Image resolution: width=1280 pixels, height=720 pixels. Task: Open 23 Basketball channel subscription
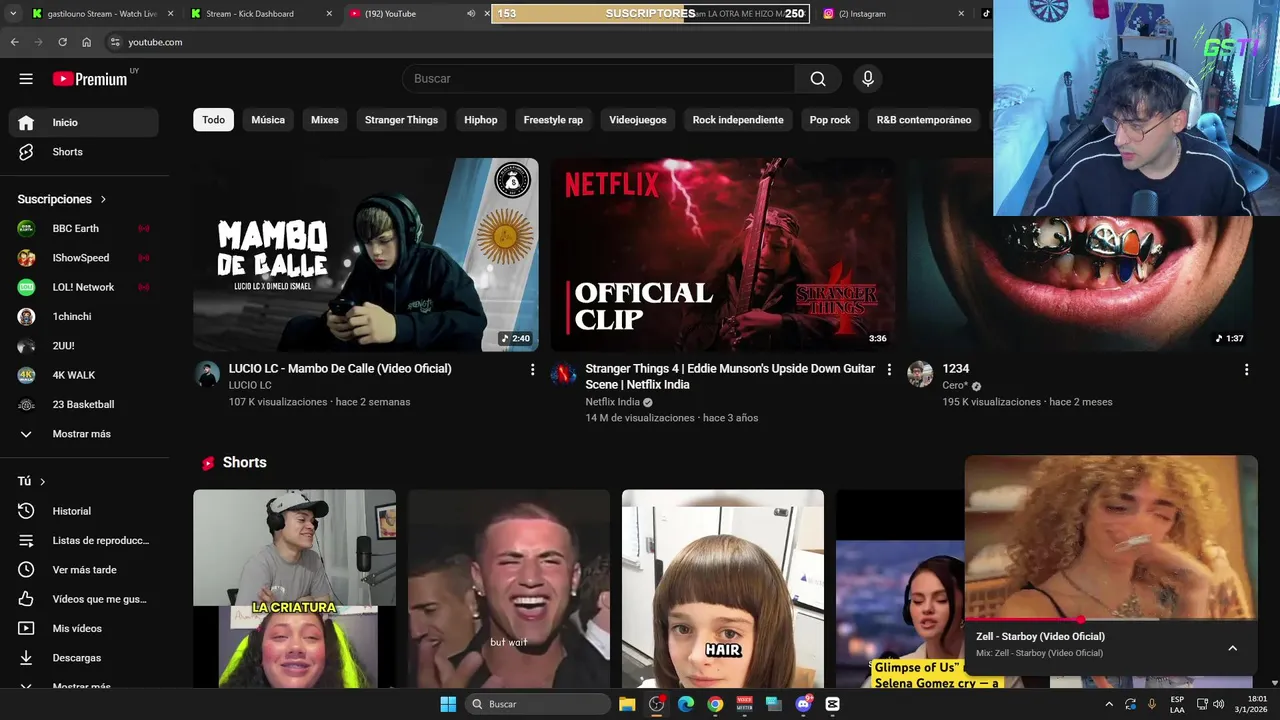[84, 404]
